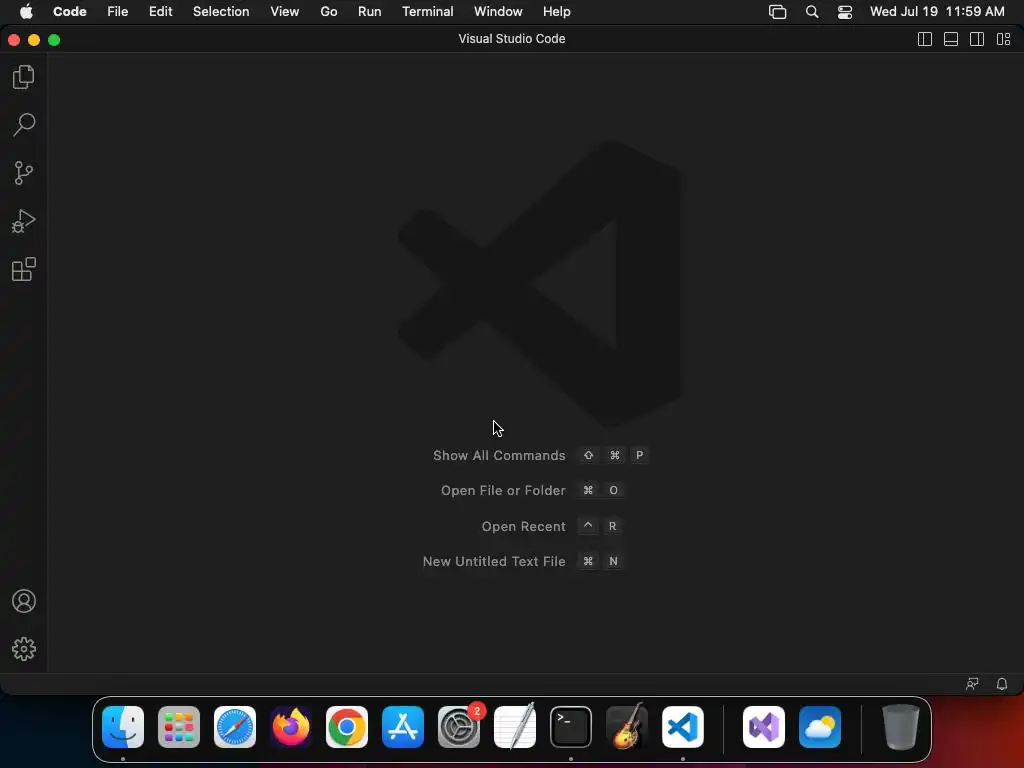Enter full screen with green button
This screenshot has height=768, width=1024.
[54, 40]
